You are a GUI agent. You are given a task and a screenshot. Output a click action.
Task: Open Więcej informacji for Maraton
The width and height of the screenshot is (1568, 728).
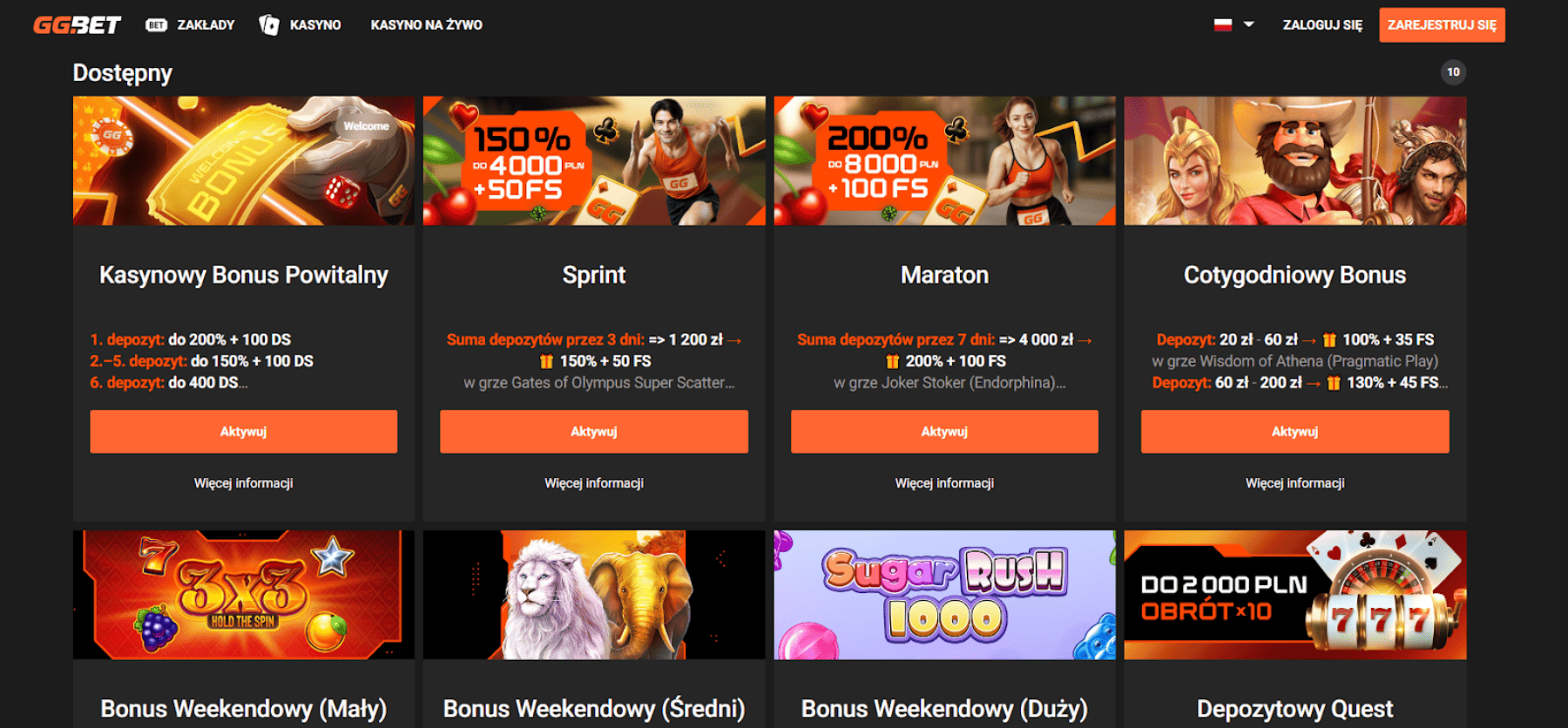pyautogui.click(x=944, y=483)
